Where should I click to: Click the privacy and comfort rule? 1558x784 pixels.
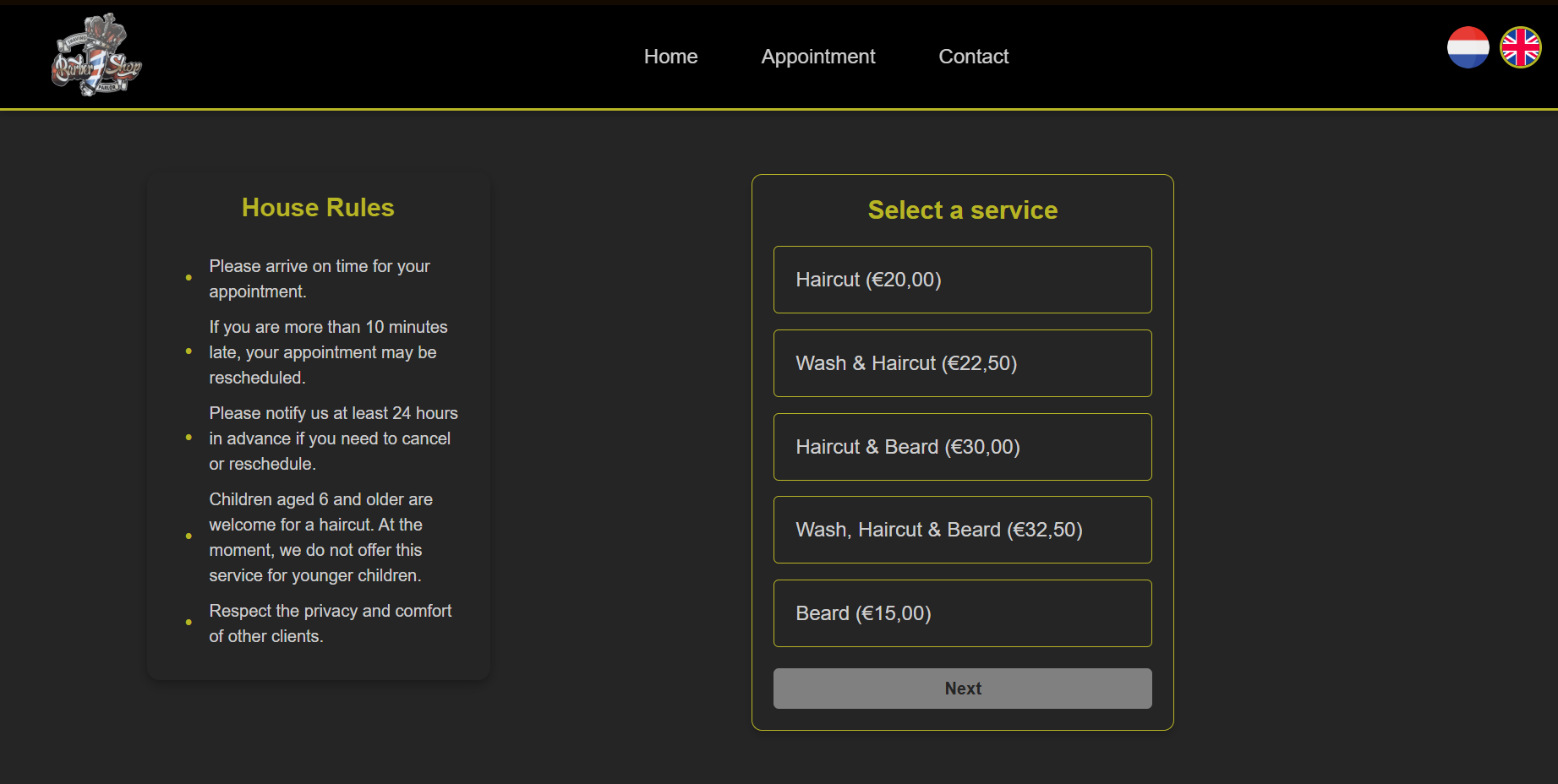330,623
